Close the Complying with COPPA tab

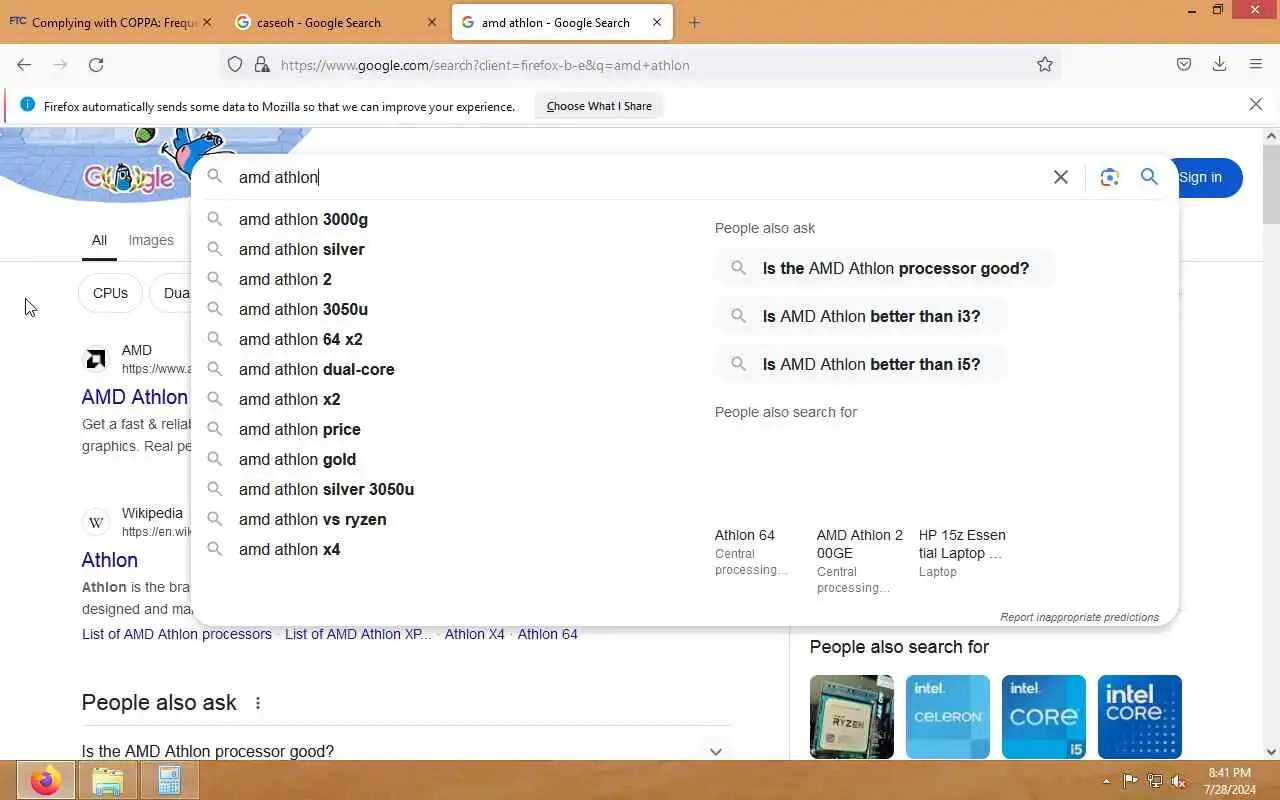pyautogui.click(x=207, y=22)
